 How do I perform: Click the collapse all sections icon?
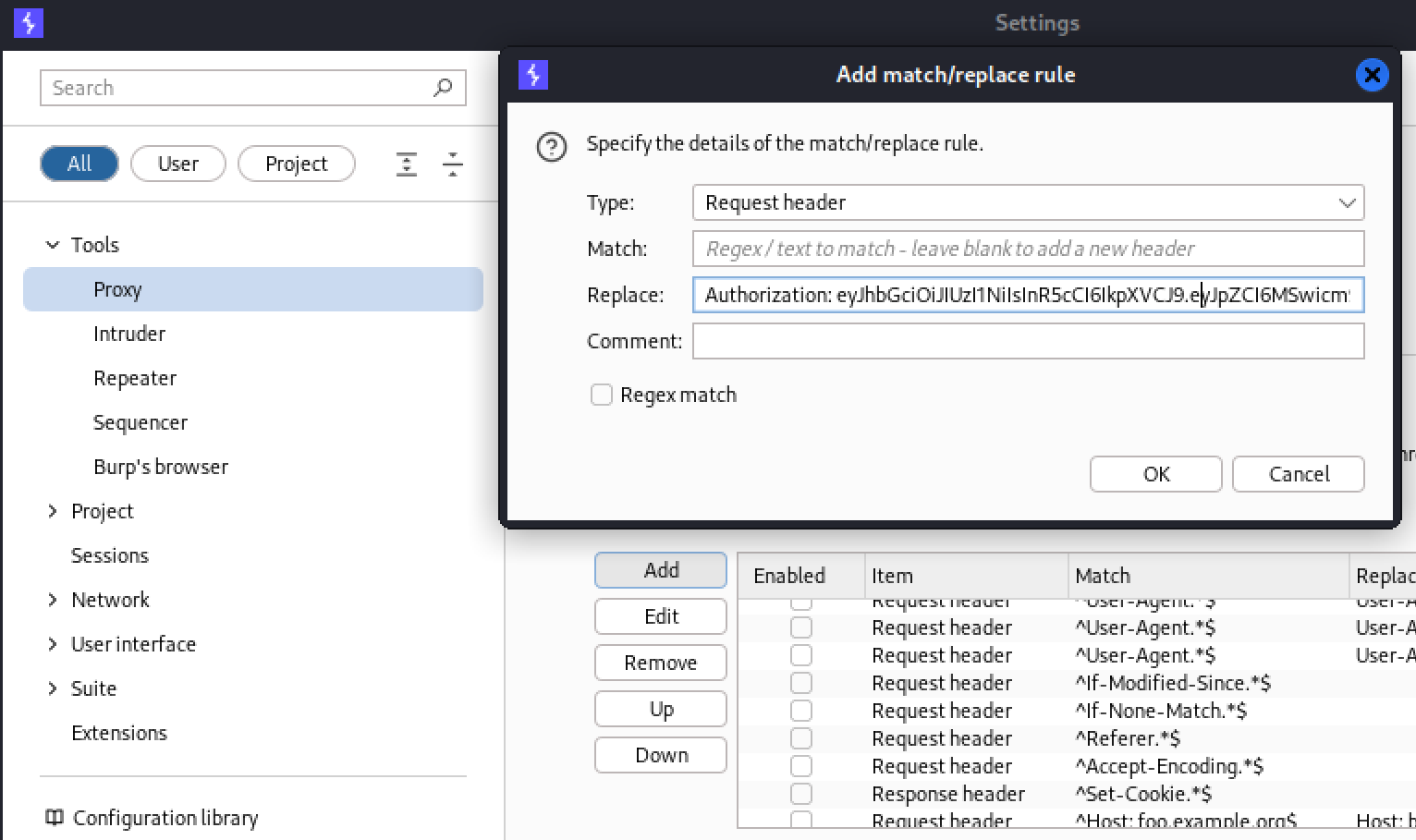(452, 164)
